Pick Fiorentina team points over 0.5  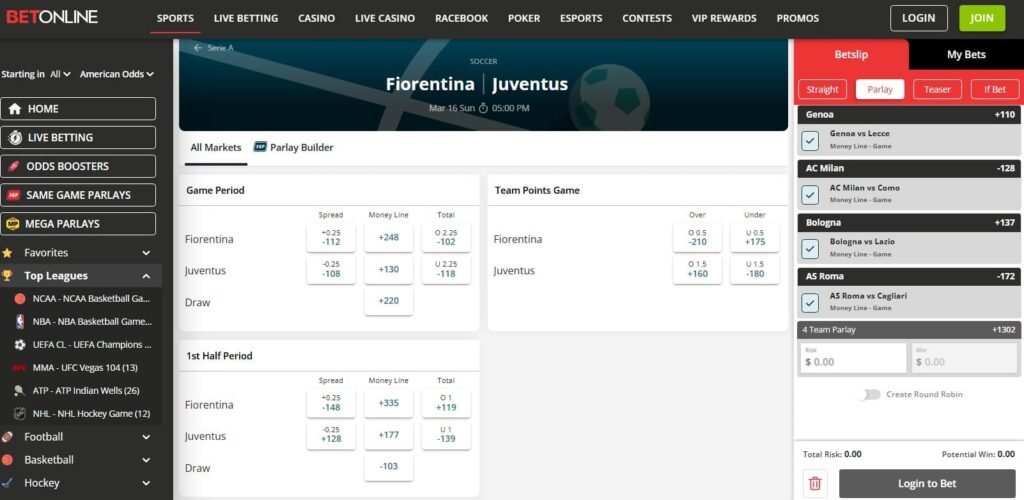point(697,238)
